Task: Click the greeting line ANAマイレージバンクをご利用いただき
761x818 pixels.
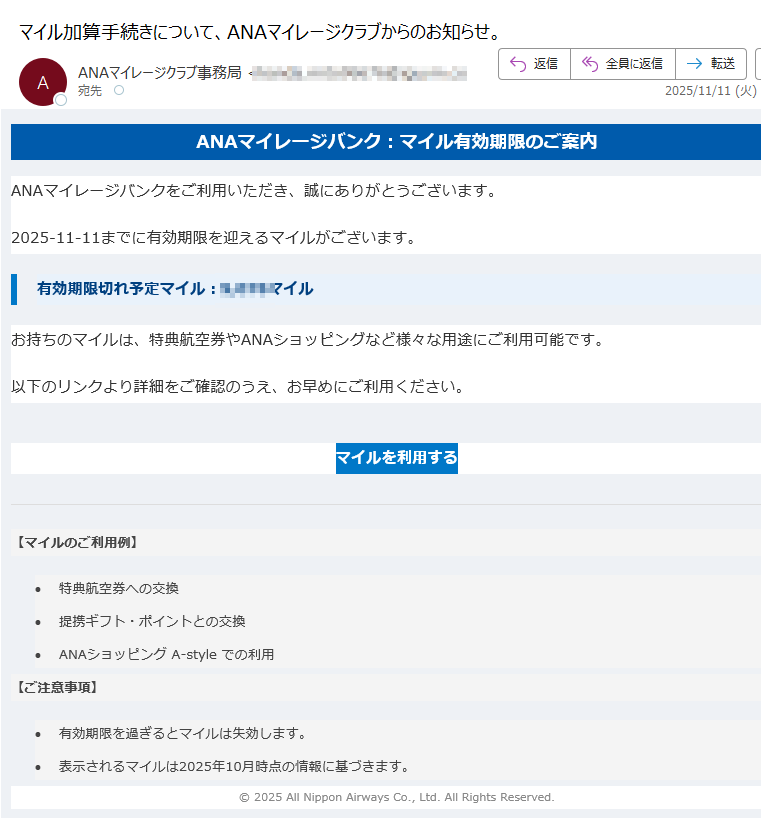Action: 253,191
